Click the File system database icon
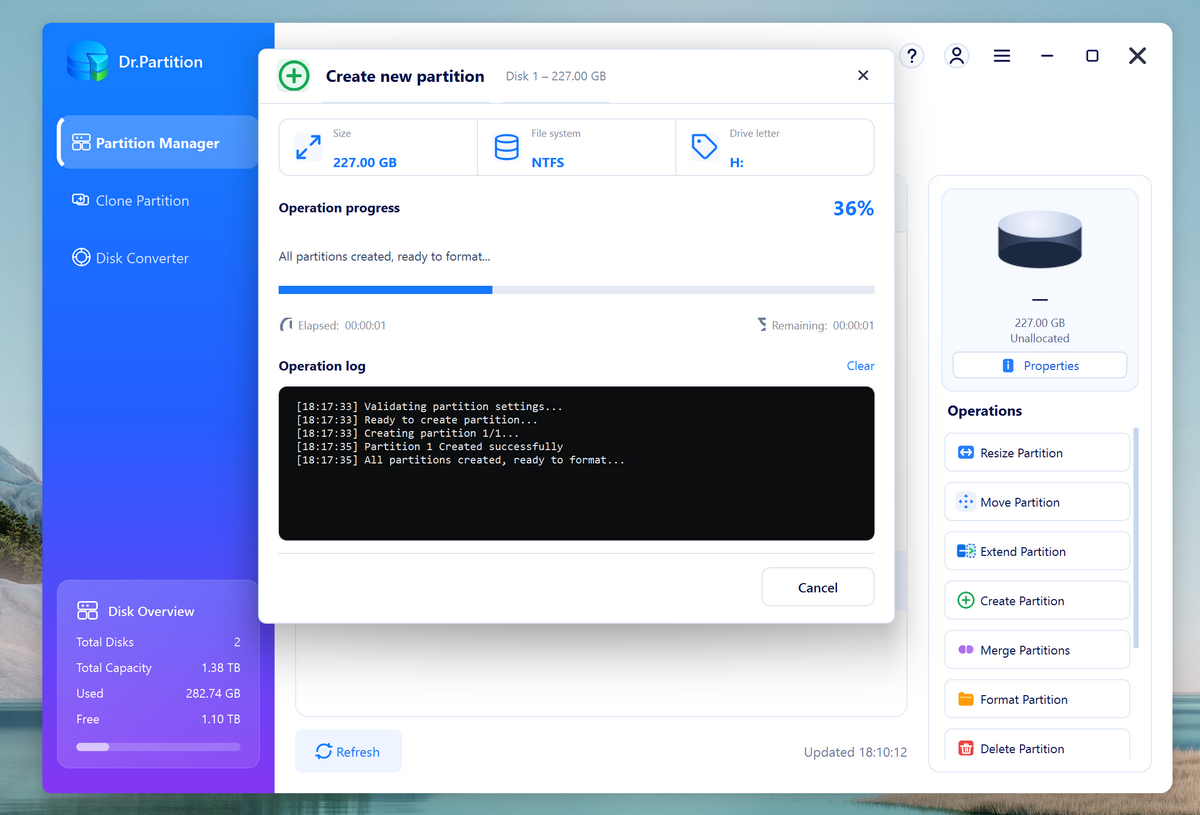1200x815 pixels. point(507,147)
